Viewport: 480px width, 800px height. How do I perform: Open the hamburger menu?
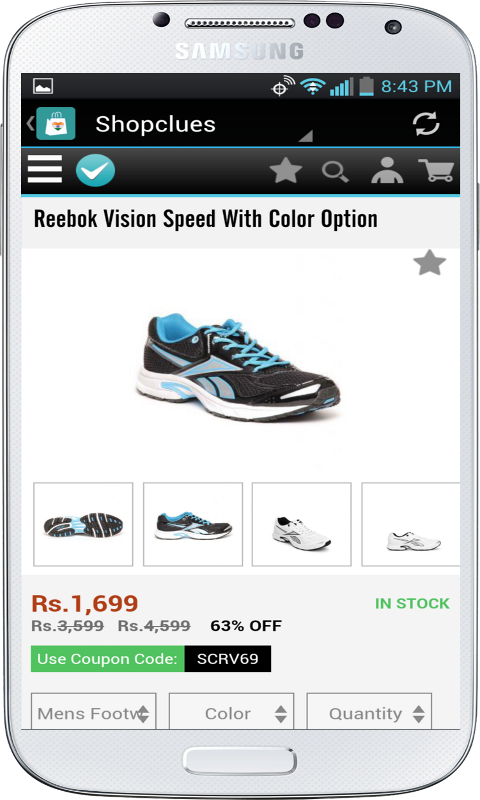tap(45, 169)
